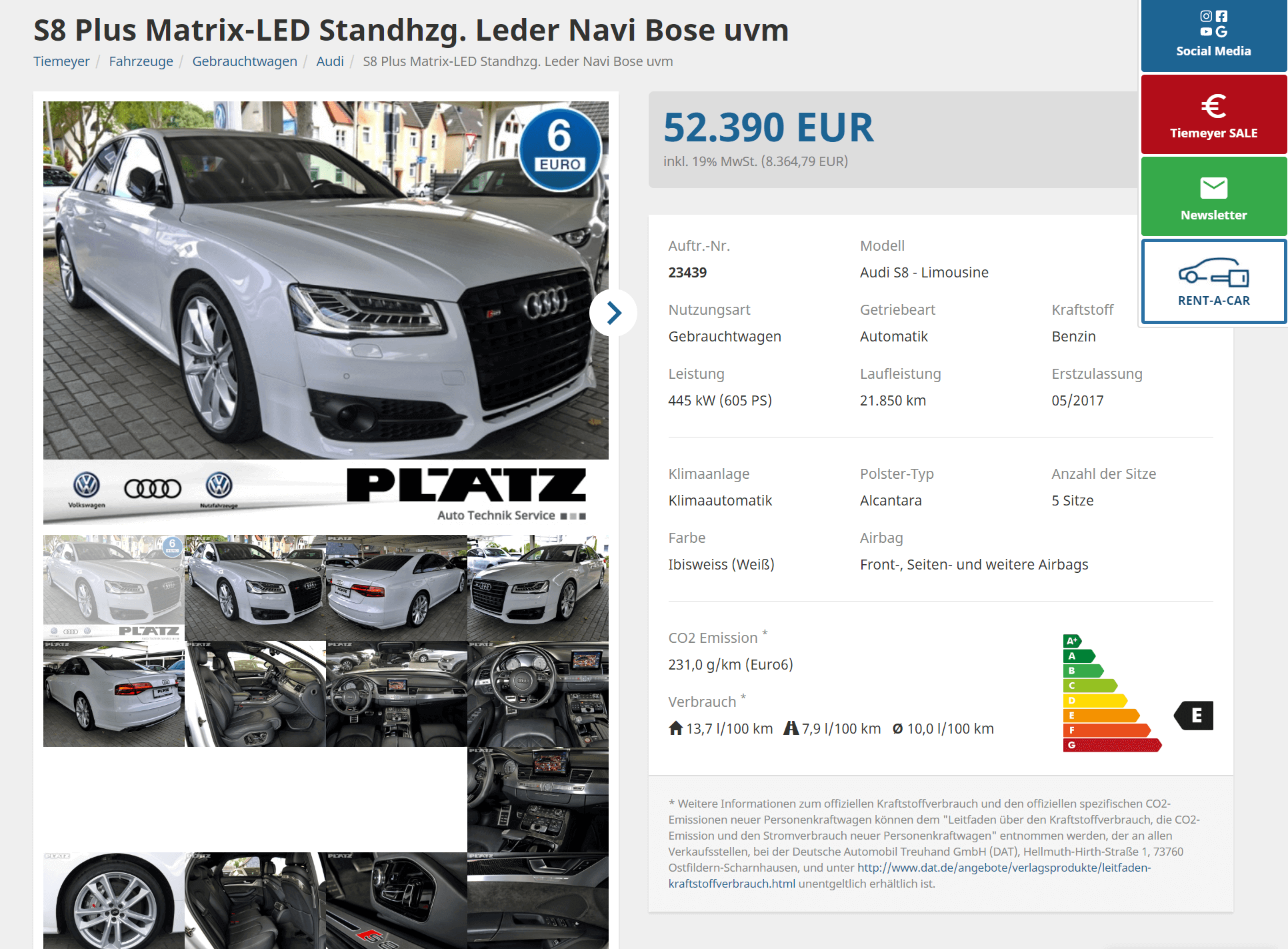Click the Gebrauchtwagen usage type value
1288x949 pixels.
725,336
